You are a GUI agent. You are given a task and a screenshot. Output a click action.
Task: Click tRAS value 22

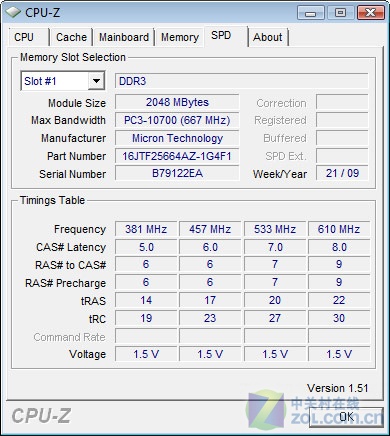tap(339, 300)
